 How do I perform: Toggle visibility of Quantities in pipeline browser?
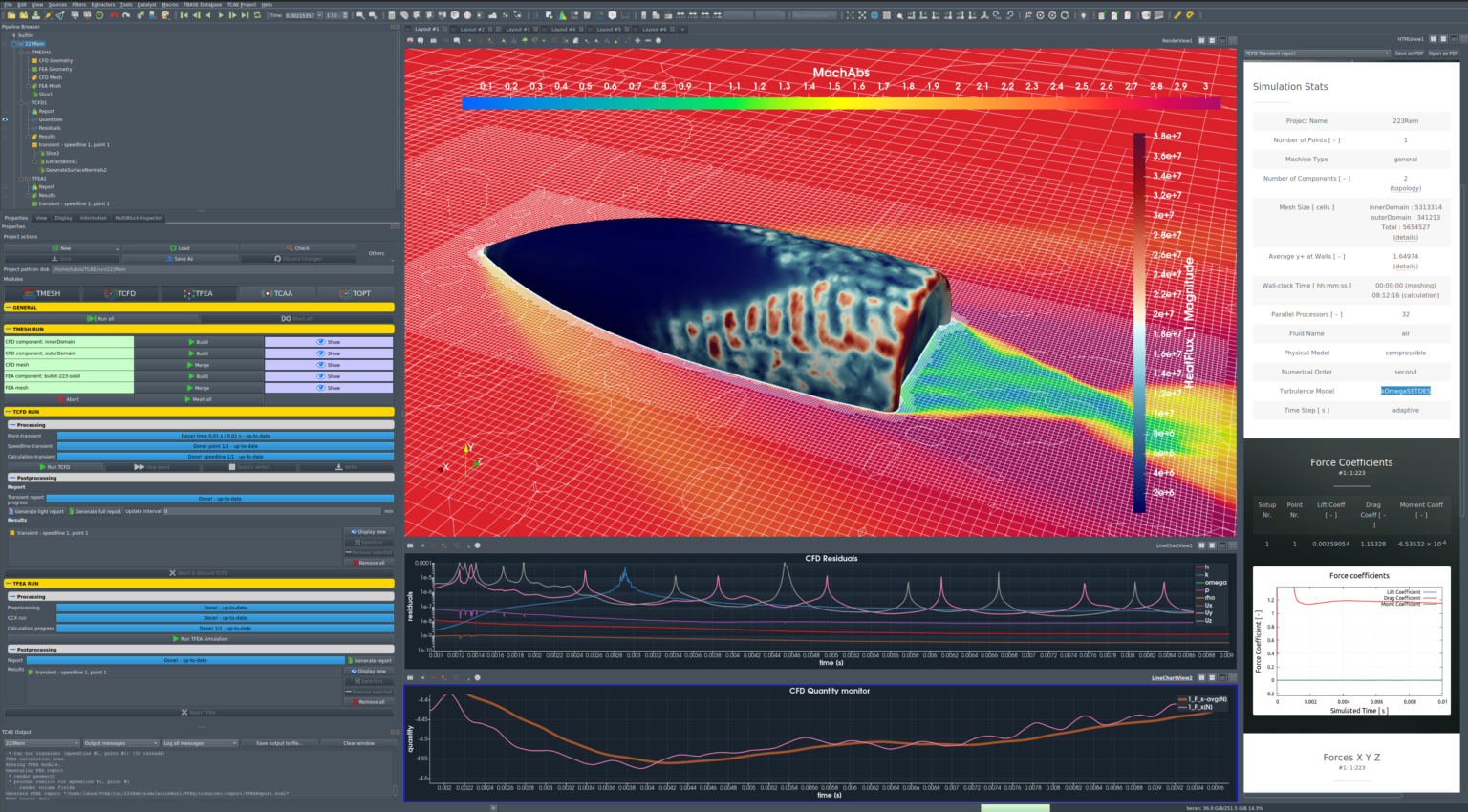(5, 119)
